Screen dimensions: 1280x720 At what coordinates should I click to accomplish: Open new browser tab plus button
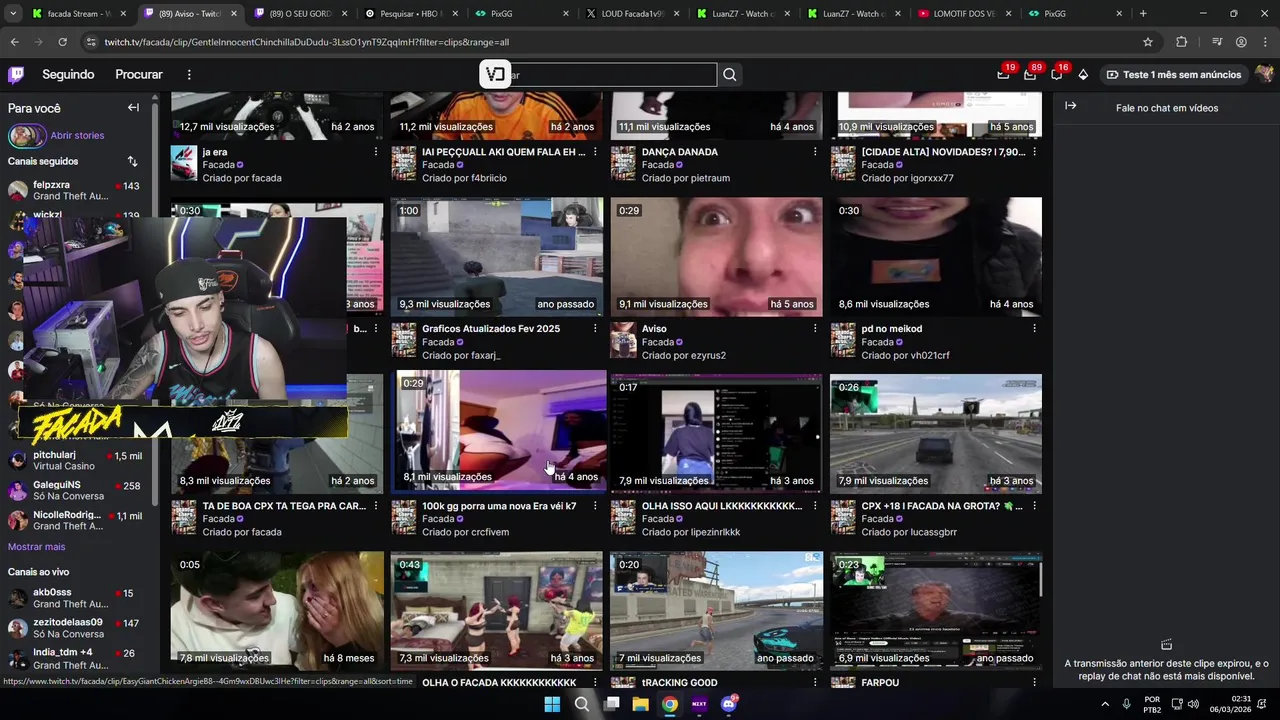(1143, 14)
